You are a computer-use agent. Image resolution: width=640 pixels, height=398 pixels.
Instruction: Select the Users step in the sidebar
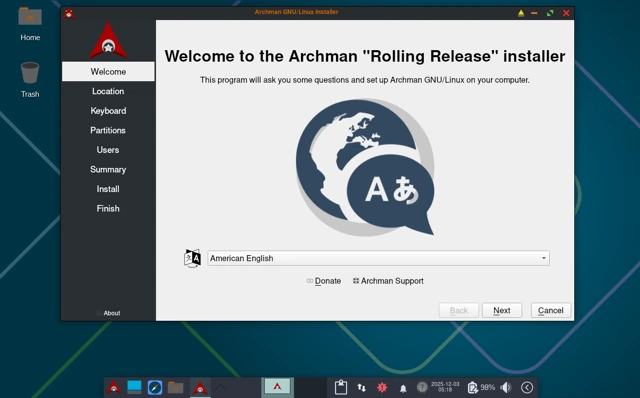(108, 150)
